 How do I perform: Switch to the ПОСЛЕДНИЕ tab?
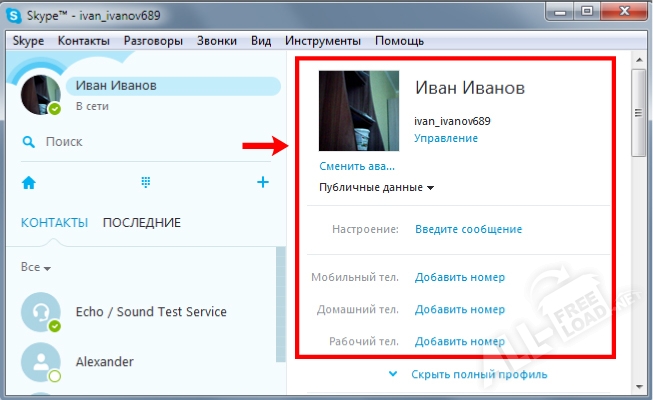(x=142, y=222)
